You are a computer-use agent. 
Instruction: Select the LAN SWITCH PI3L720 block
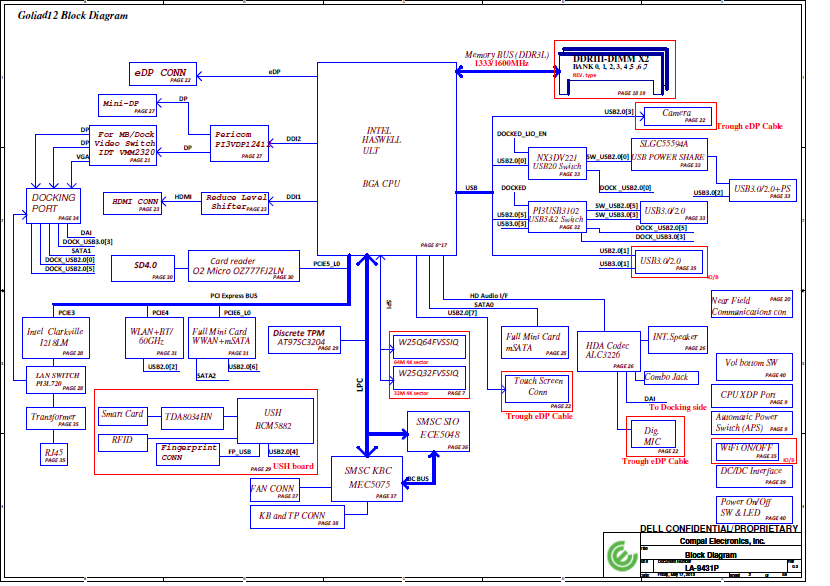[x=56, y=380]
